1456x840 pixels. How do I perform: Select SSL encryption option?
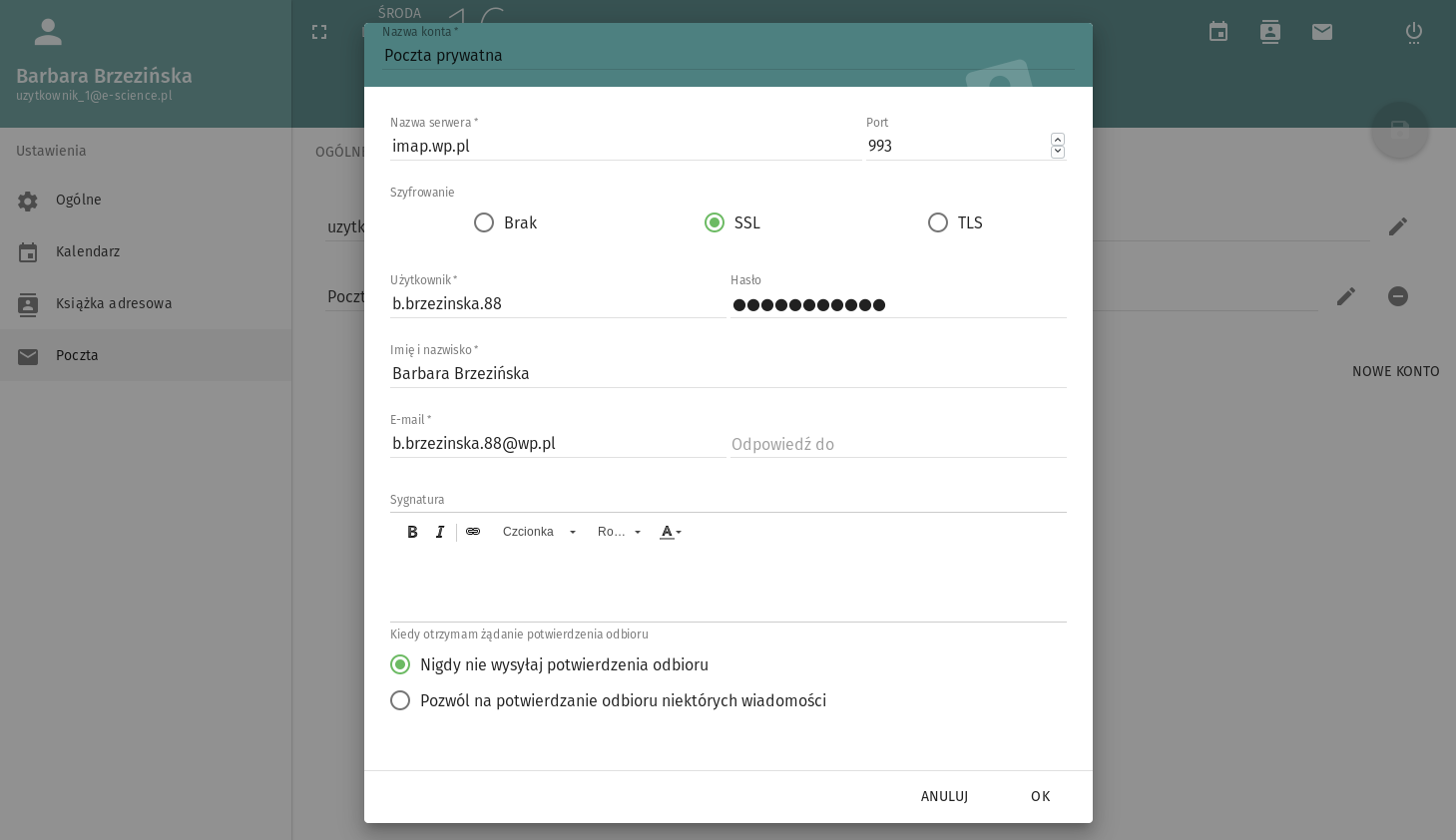click(x=732, y=222)
